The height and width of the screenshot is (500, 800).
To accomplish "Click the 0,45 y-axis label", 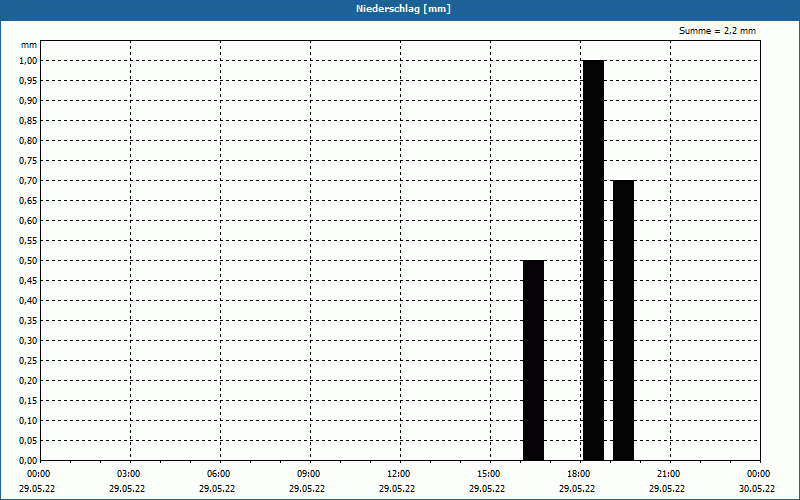I will (28, 281).
